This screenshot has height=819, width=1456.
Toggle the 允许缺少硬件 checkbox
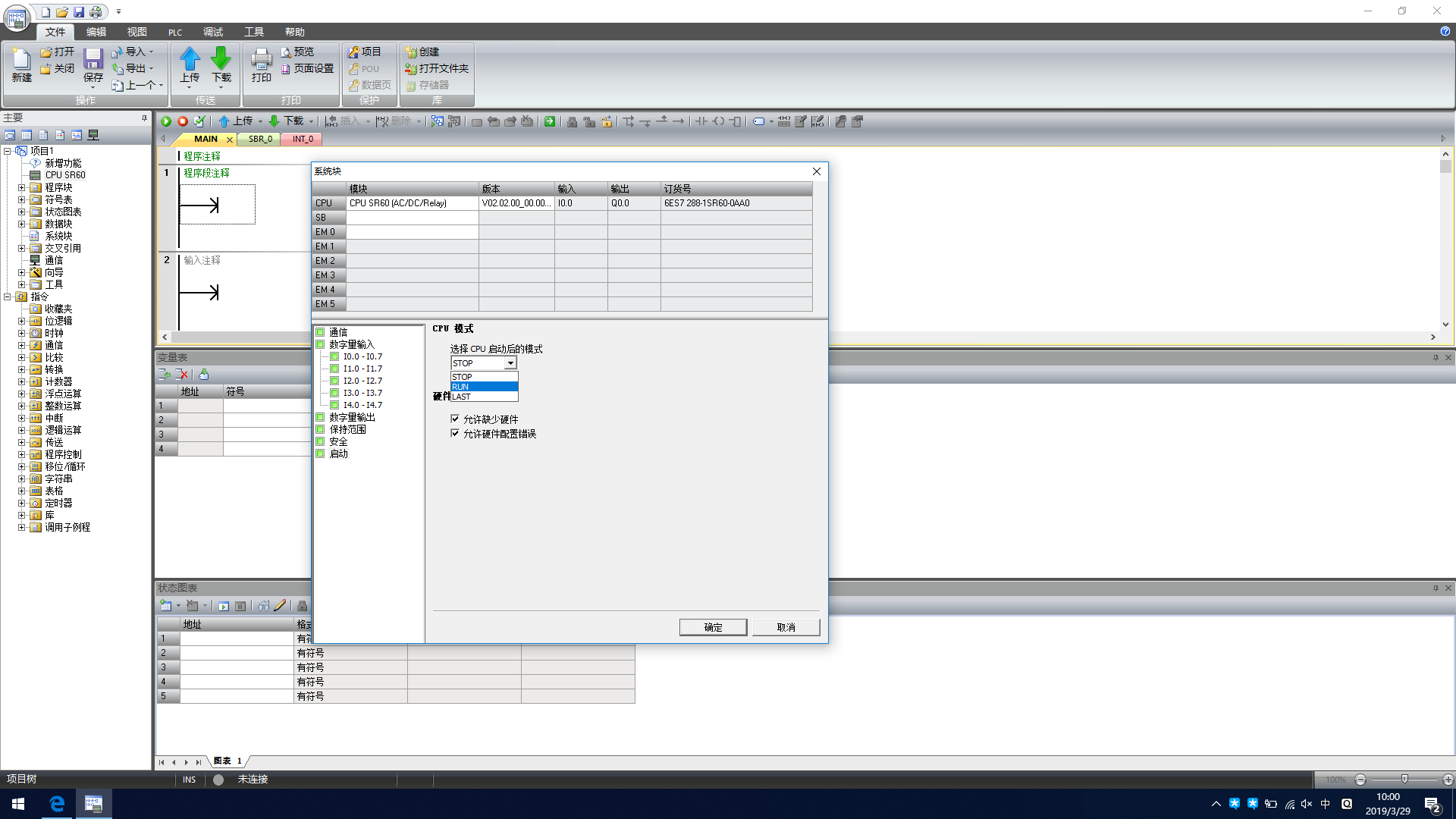coord(455,419)
